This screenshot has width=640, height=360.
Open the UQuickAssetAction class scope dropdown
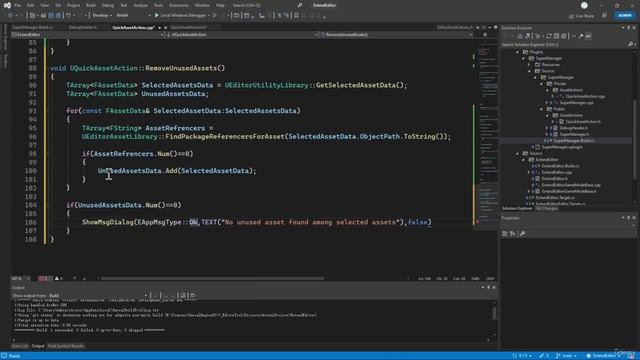[x=242, y=35]
